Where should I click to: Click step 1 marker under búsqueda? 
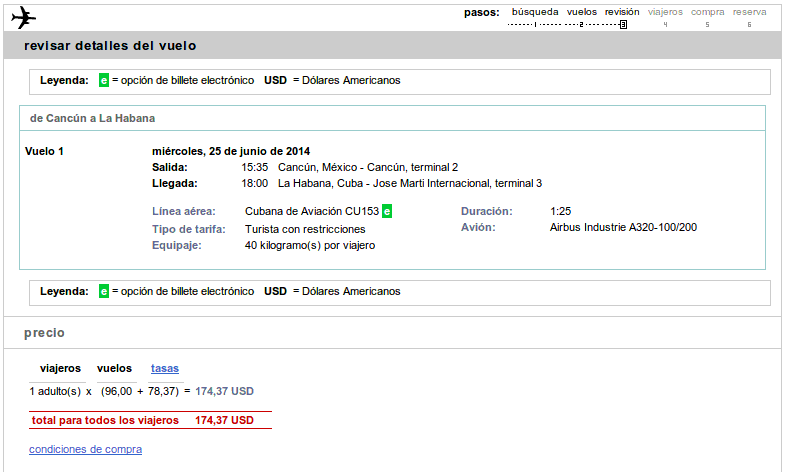pyautogui.click(x=535, y=25)
